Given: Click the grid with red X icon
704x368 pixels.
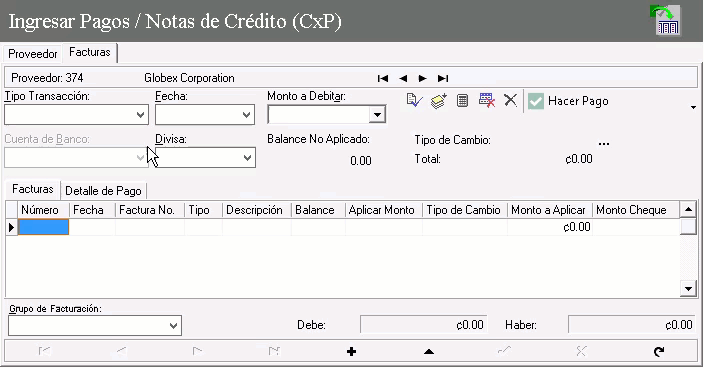Looking at the screenshot, I should click(487, 101).
